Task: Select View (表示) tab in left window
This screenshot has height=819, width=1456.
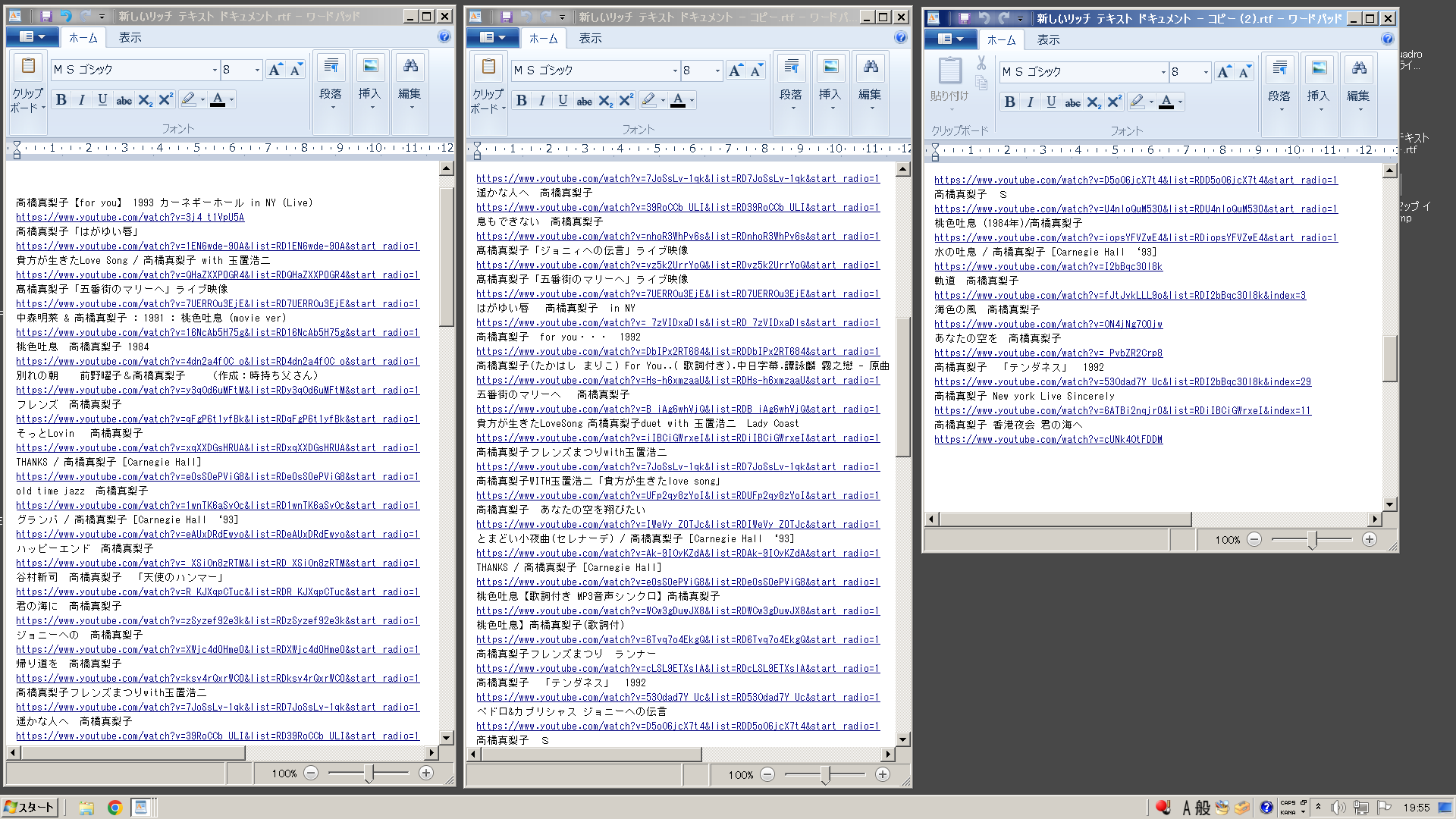Action: pyautogui.click(x=130, y=37)
